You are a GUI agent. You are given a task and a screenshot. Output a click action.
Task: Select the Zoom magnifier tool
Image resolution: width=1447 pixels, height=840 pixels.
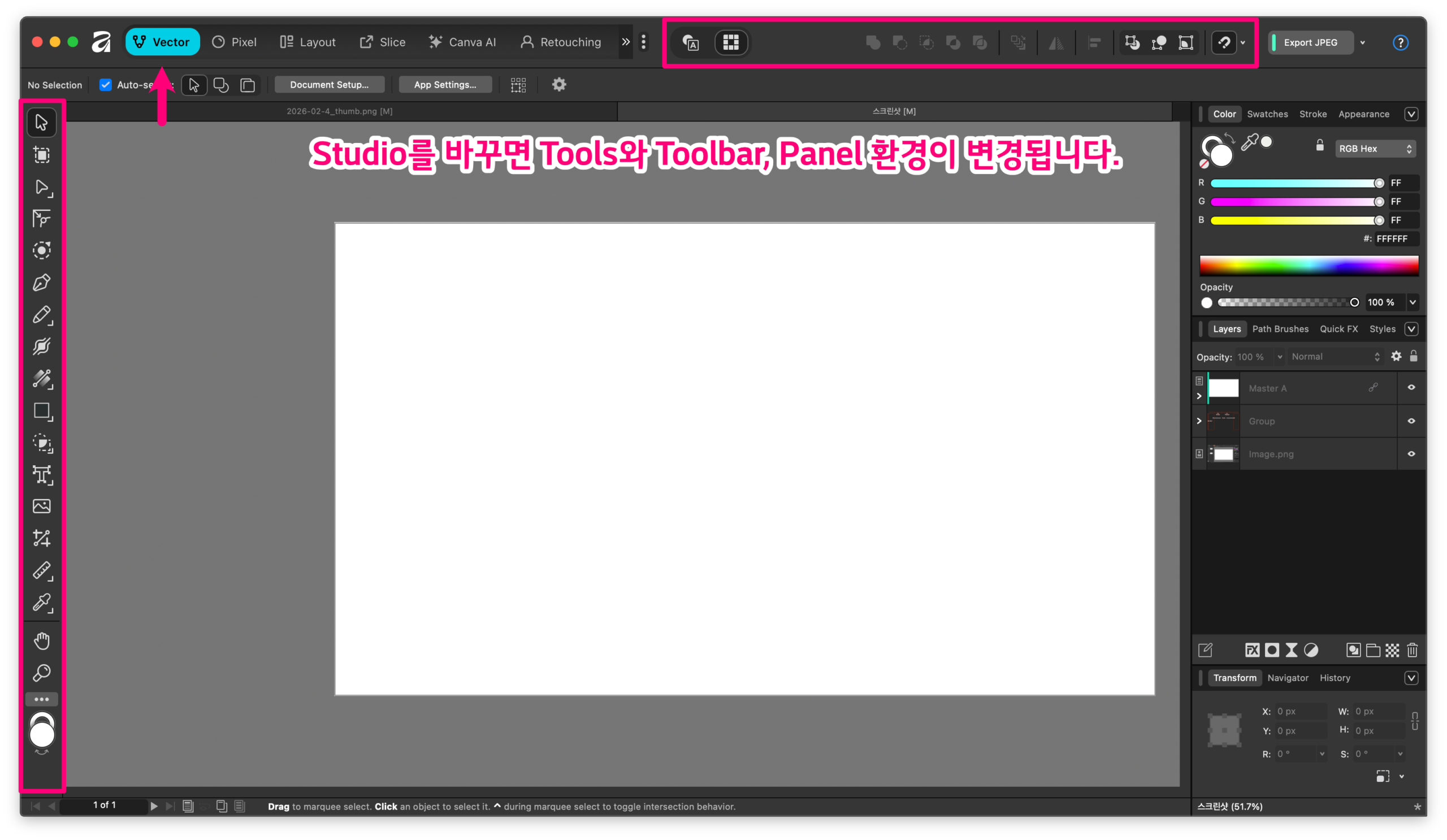41,672
